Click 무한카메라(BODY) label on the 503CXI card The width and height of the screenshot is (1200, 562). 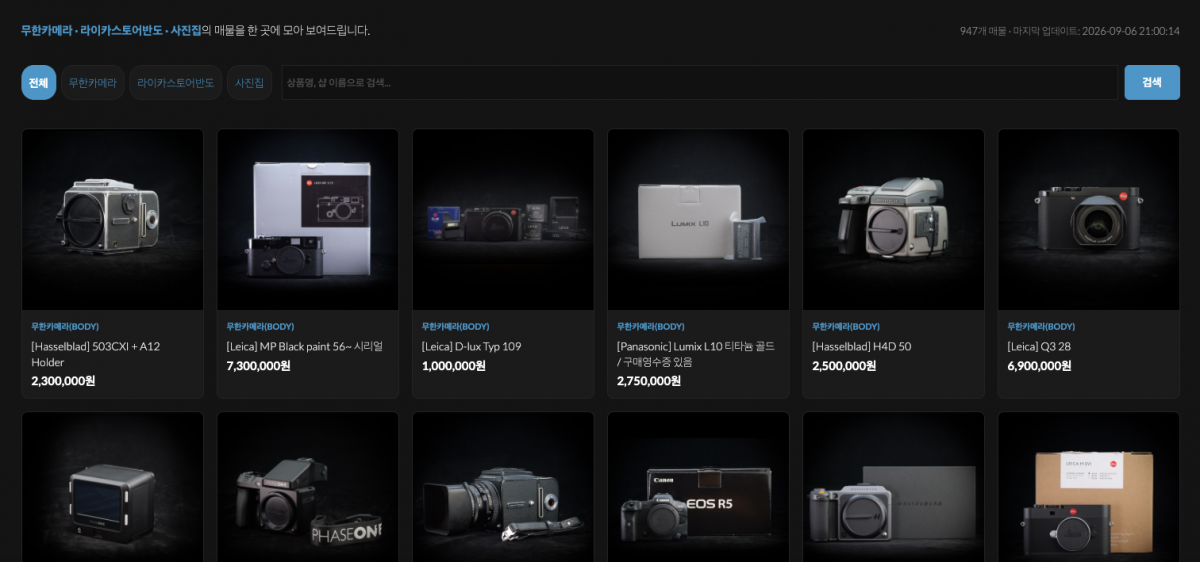(65, 326)
